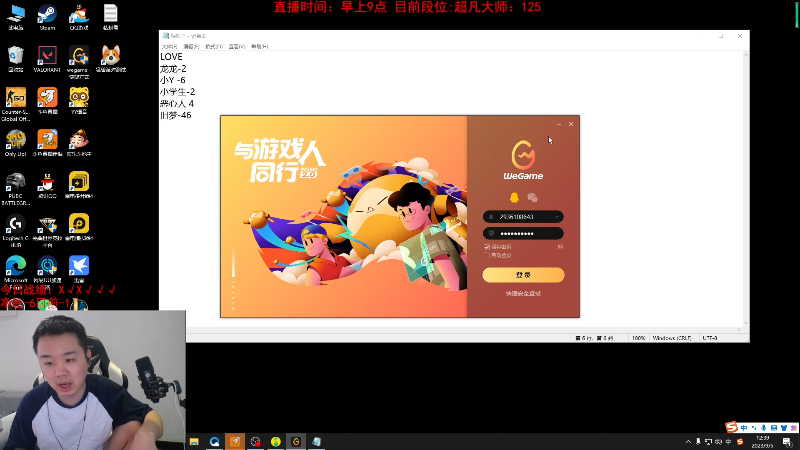Open the Microsoft Edge desktop shortcut
Screen dimensions: 800x450
(16, 269)
